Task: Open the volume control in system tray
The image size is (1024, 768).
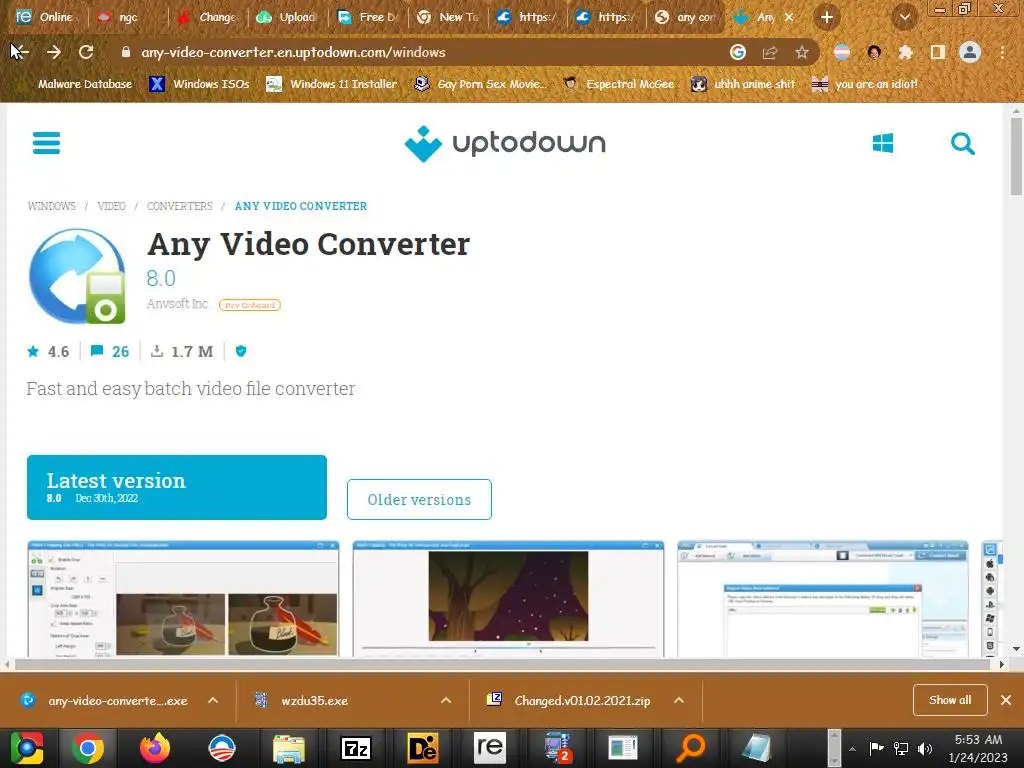Action: 925,748
